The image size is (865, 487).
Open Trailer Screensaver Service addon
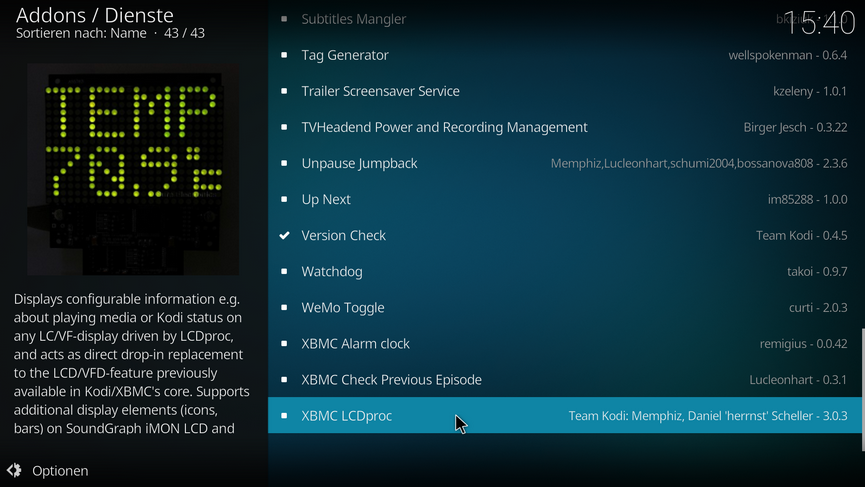565,91
